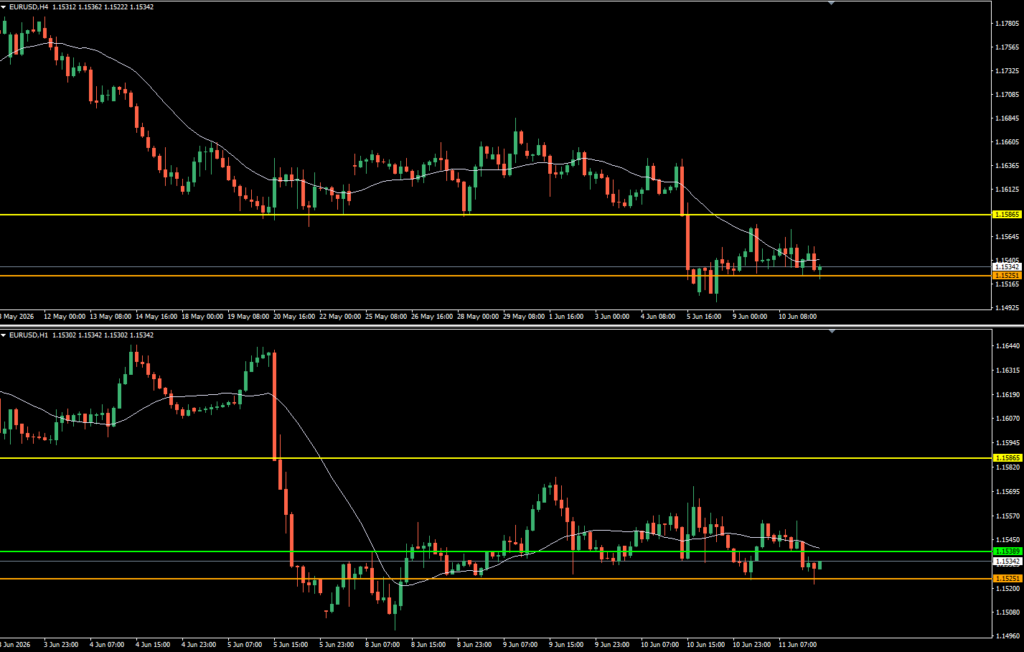The image size is (1024, 652).
Task: Select the yellow 1.15865 price tag in H4 chart
Action: 1006,214
